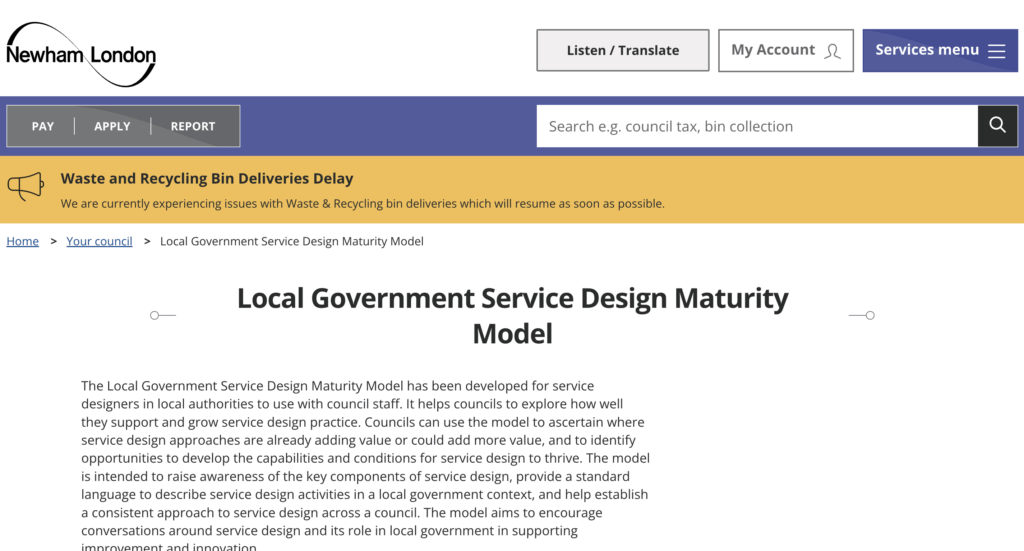Screen dimensions: 1024x551
Task: Navigate to the Your council breadcrumb
Action: (99, 241)
